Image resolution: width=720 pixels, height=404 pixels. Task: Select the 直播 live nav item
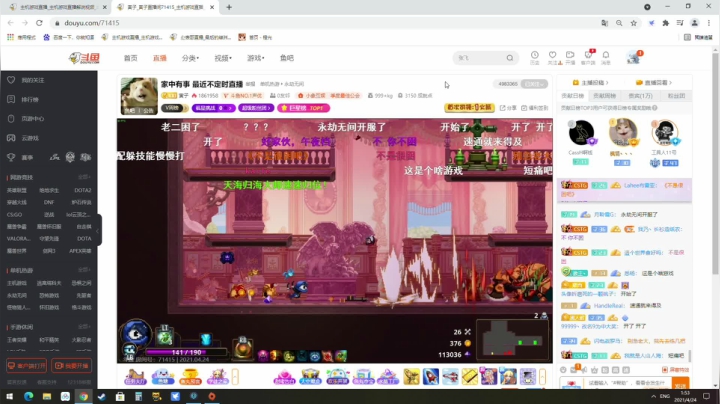[160, 58]
